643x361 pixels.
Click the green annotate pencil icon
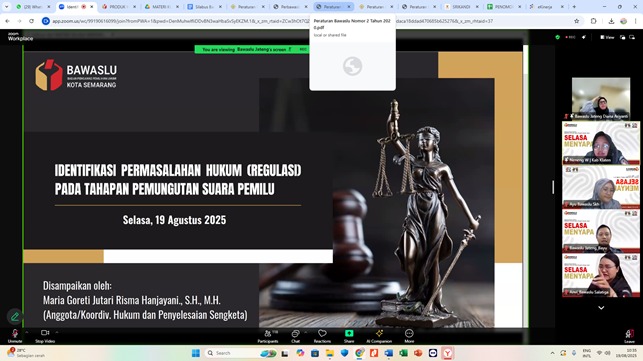click(15, 317)
